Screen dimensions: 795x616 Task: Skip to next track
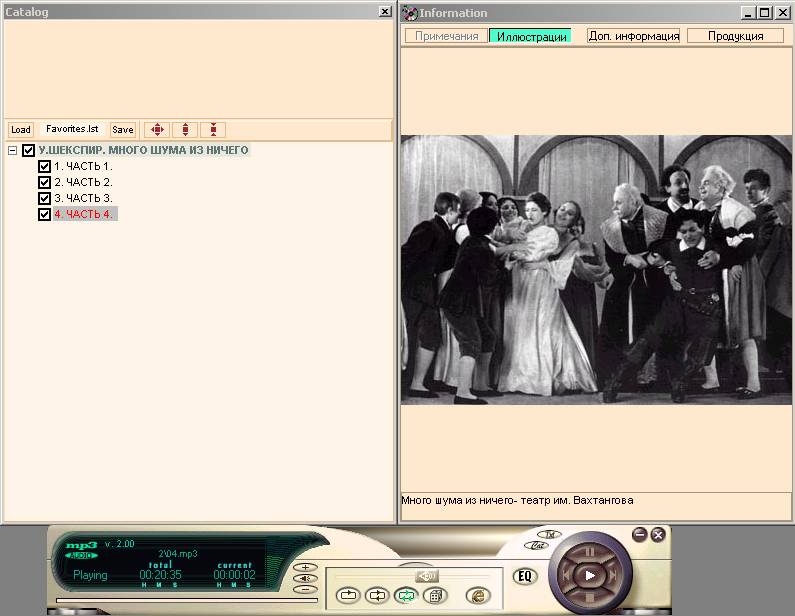tap(613, 575)
